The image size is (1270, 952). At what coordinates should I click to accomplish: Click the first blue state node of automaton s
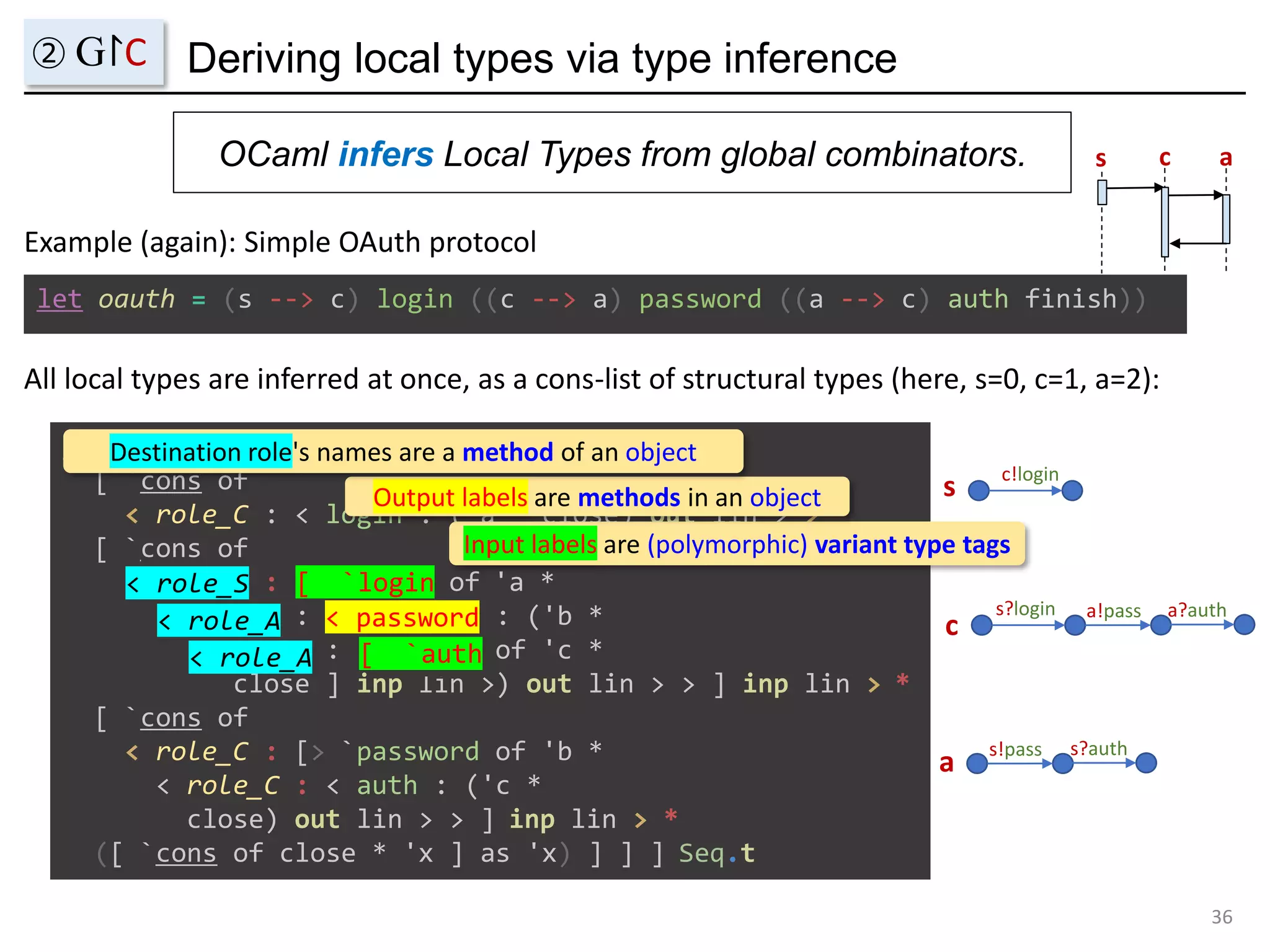point(979,491)
